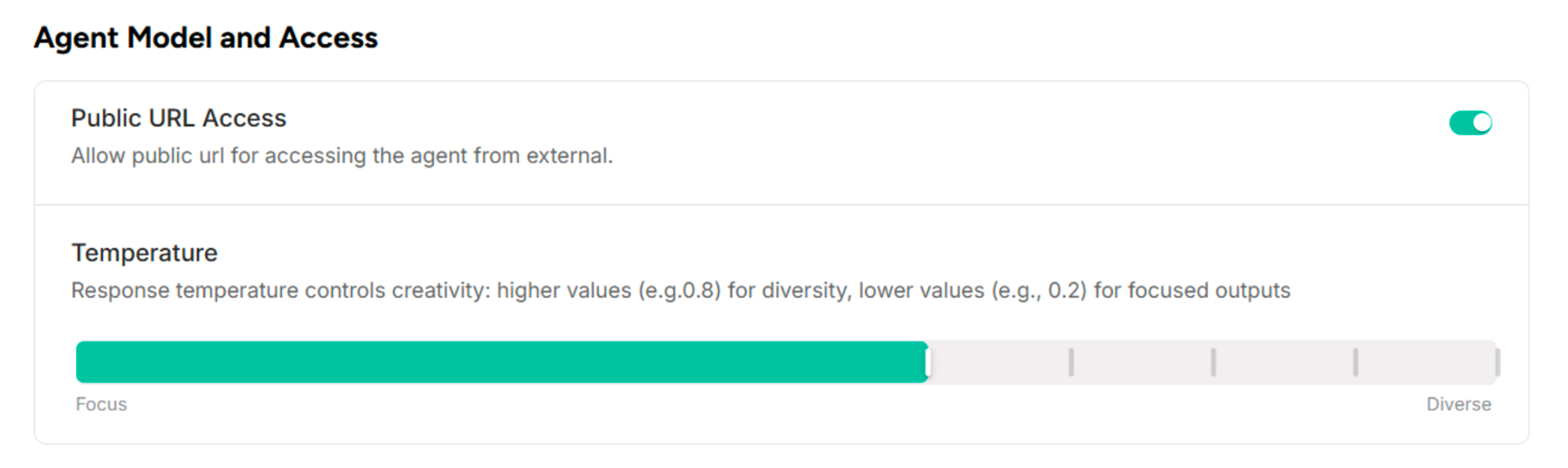
Task: Set temperature to the second tick after handle
Action: (x=1213, y=362)
